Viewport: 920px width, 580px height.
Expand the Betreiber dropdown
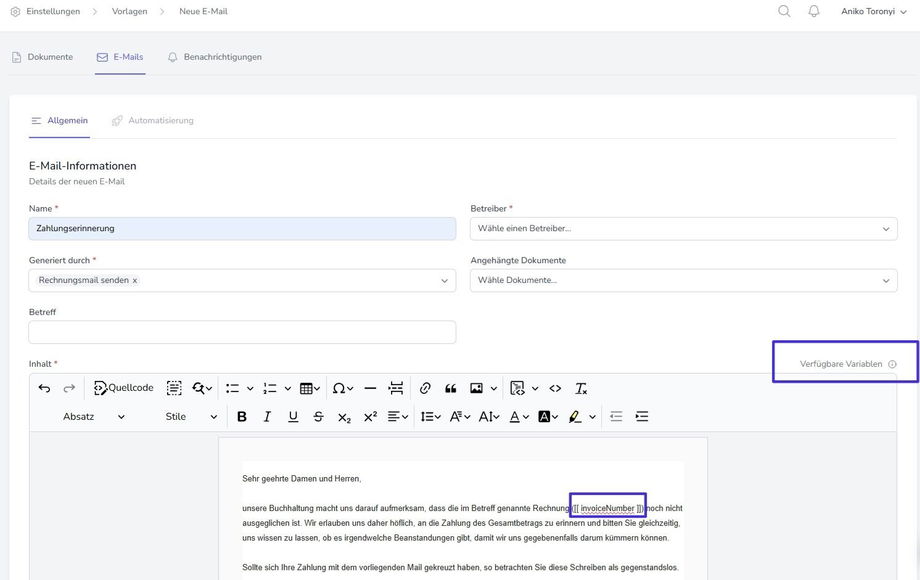coord(683,229)
